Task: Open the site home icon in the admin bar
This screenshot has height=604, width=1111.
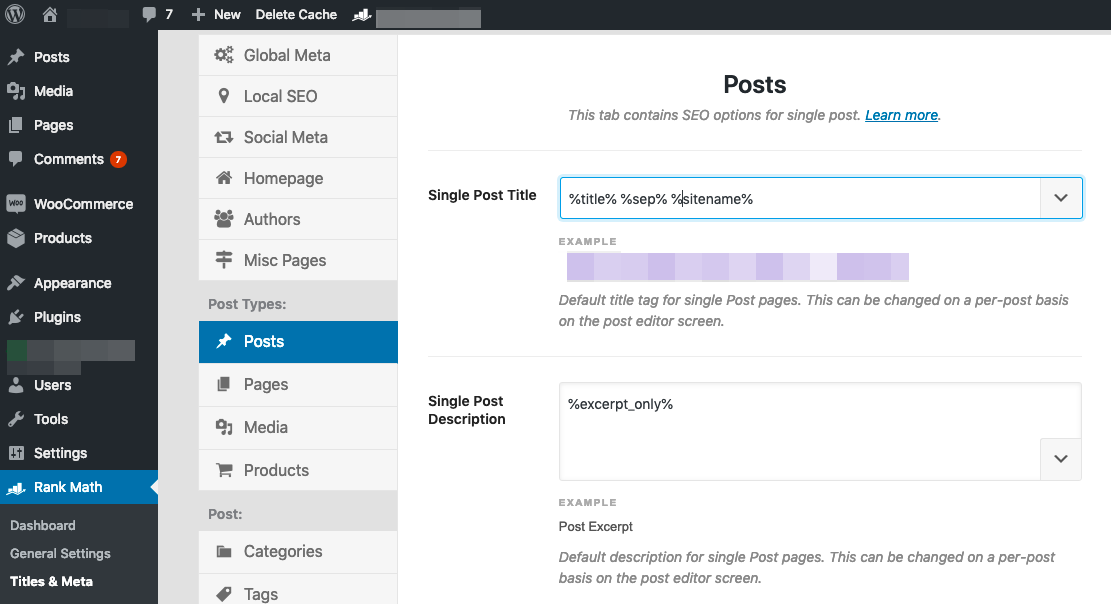Action: pos(50,14)
